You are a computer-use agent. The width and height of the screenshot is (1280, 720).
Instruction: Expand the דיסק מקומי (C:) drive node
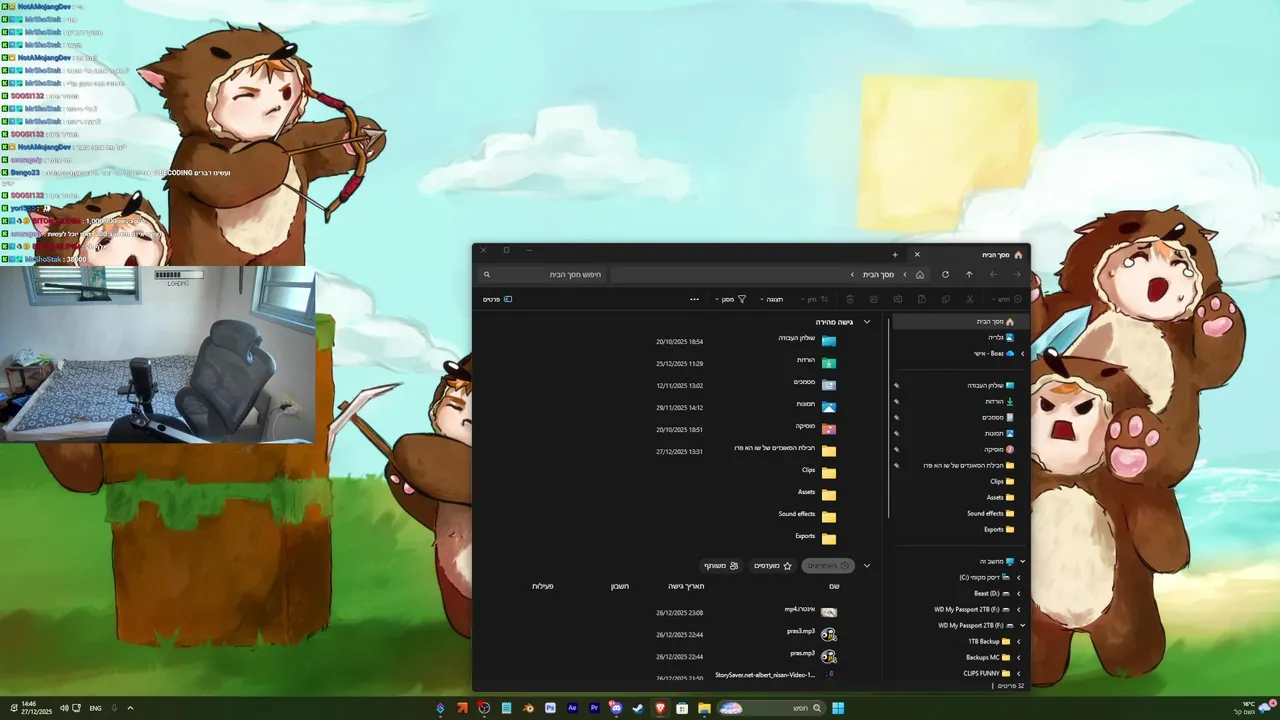(x=1018, y=577)
